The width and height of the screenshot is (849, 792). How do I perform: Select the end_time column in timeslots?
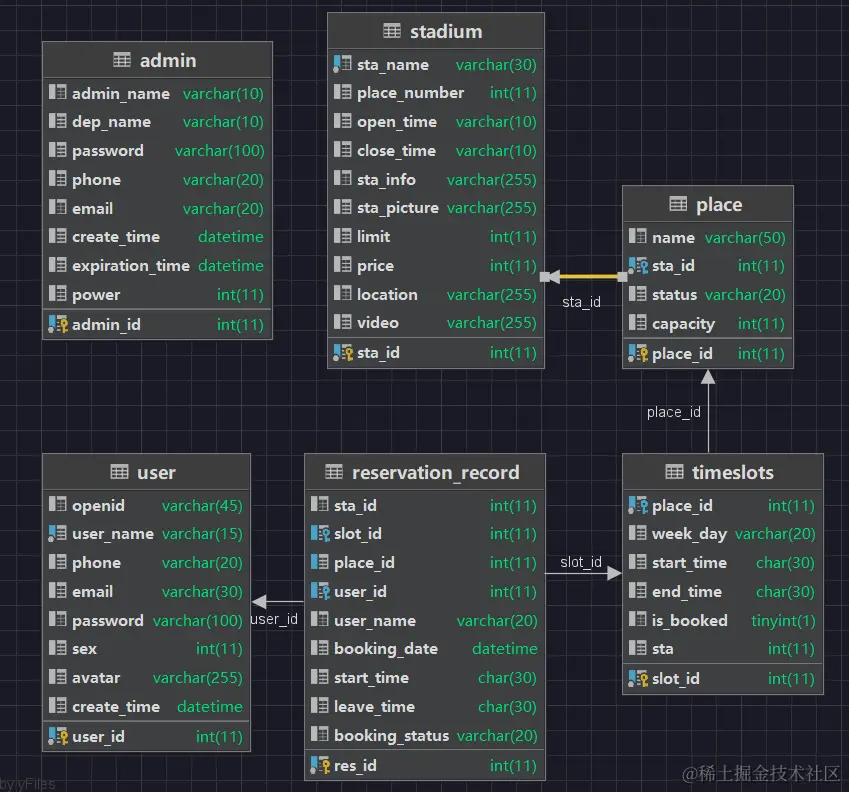pos(722,591)
